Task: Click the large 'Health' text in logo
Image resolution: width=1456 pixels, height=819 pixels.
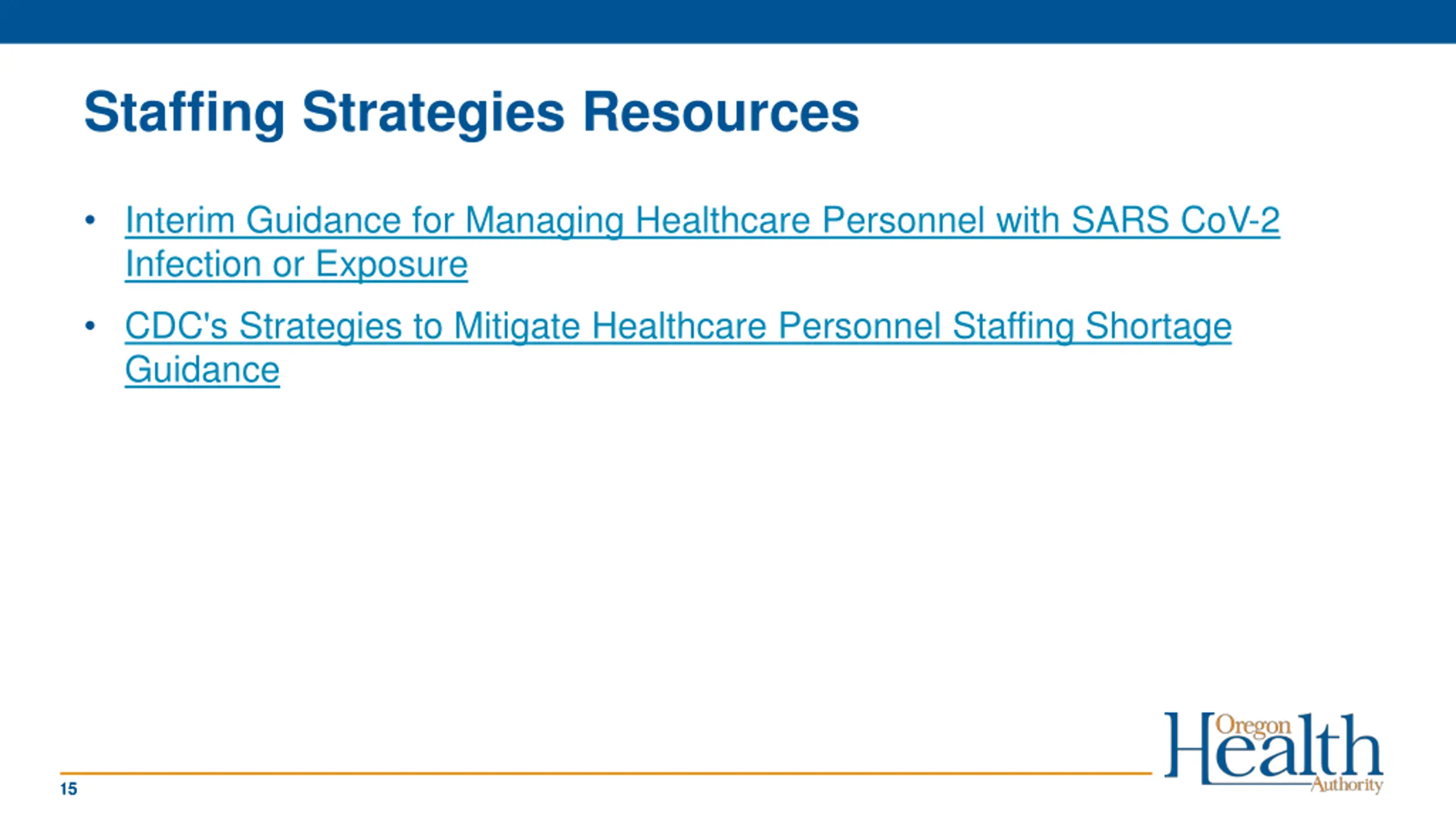Action: [1273, 748]
